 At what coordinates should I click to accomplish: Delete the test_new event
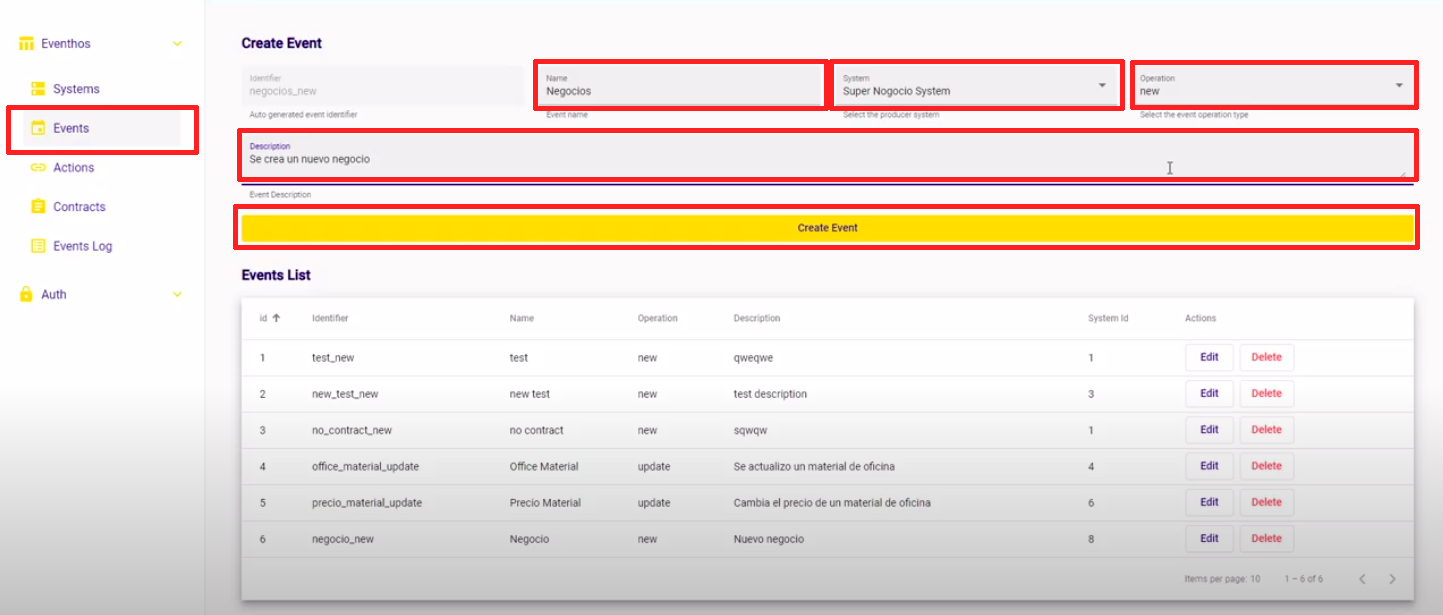(1266, 357)
